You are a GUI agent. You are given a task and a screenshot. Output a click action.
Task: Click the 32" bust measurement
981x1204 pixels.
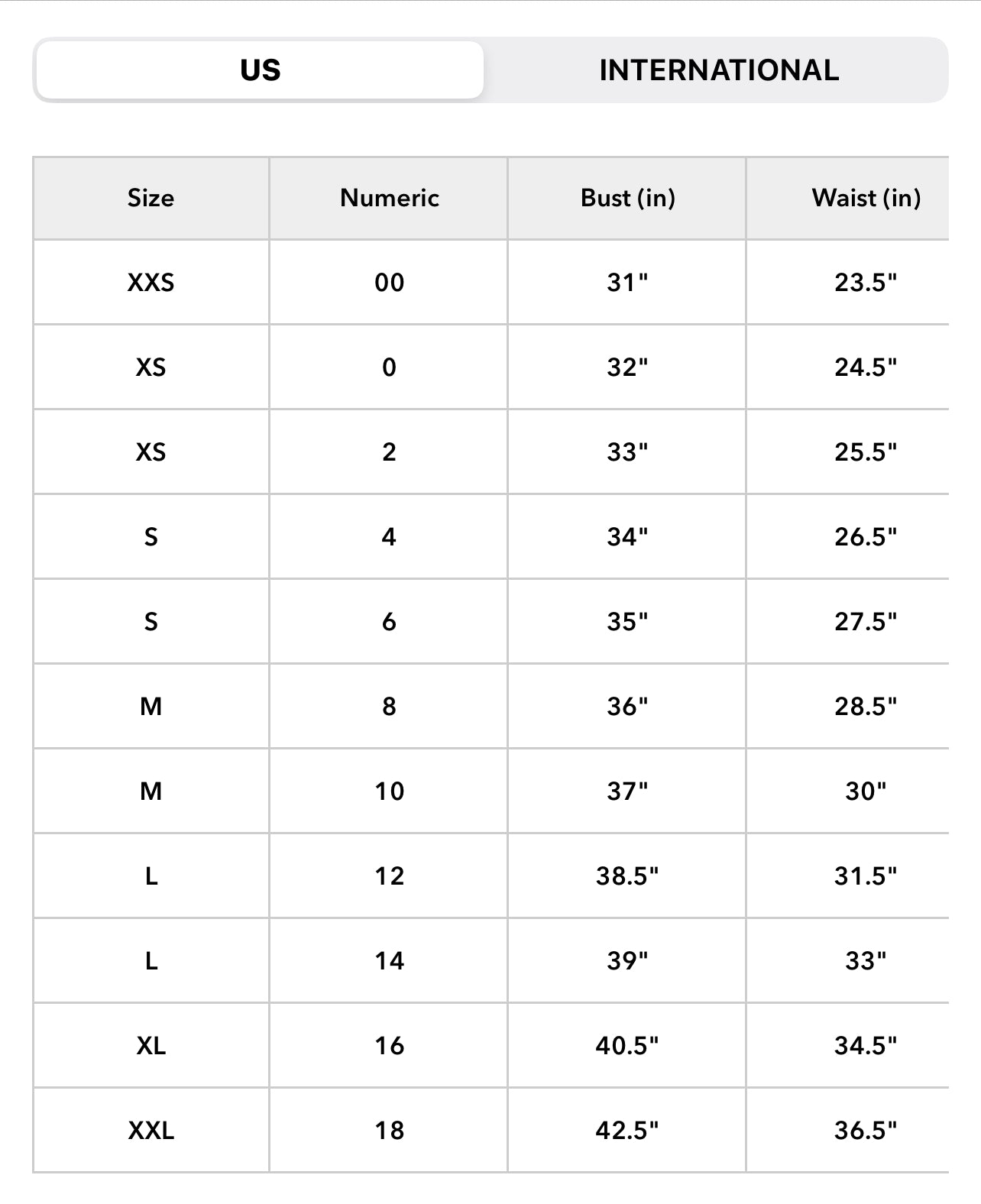[627, 367]
